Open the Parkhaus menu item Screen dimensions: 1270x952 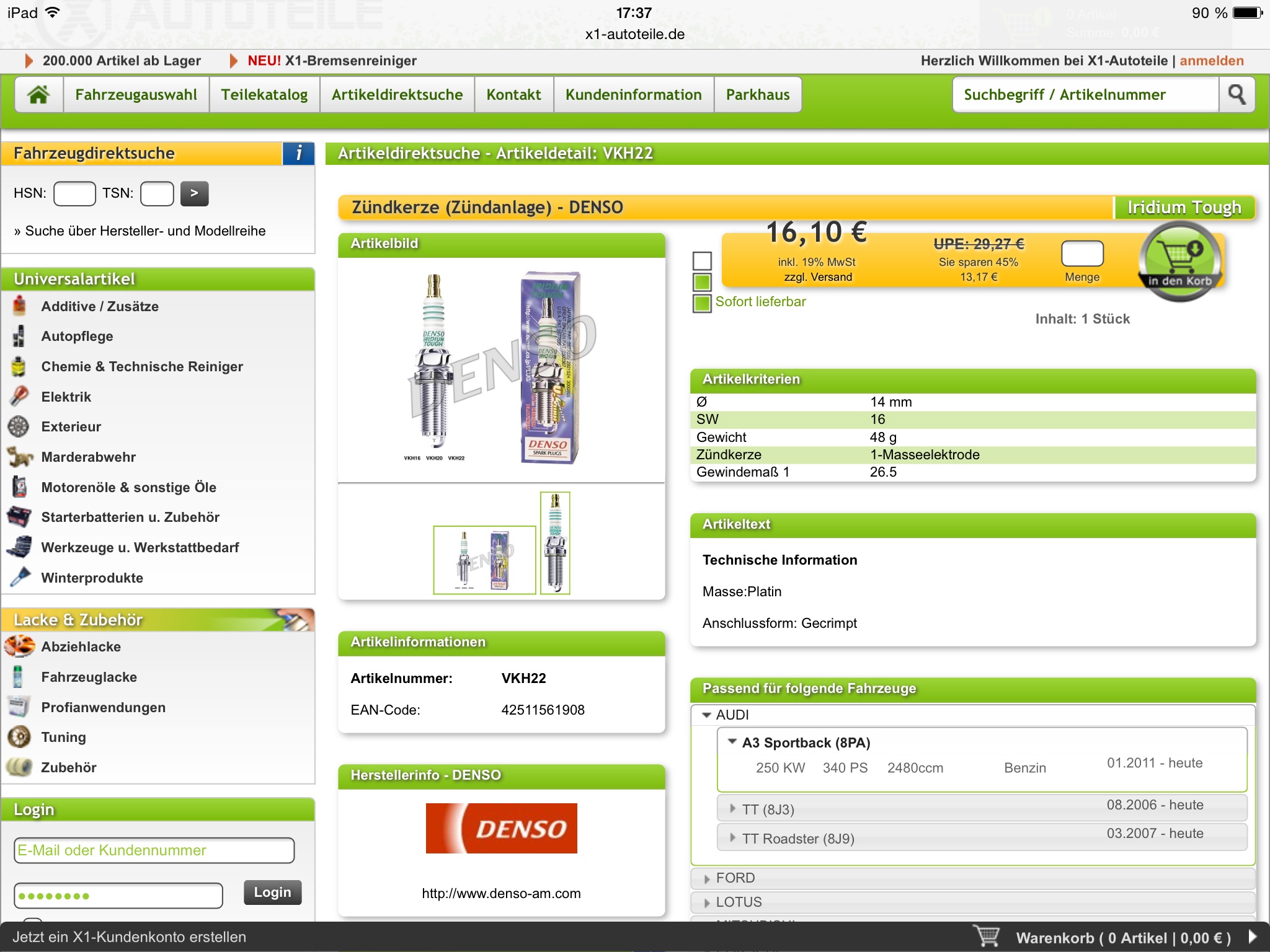[757, 95]
